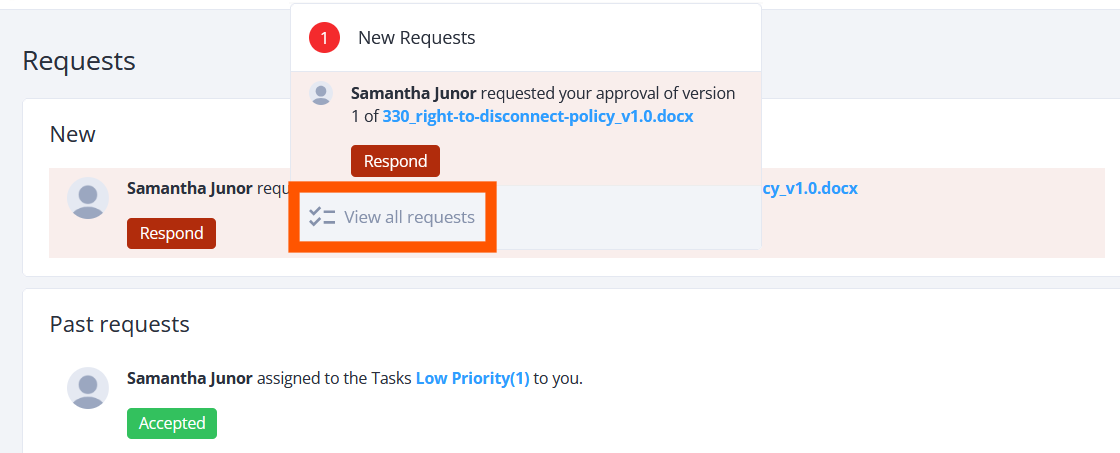Click the Requests page heading
The image size is (1120, 453).
[x=79, y=61]
